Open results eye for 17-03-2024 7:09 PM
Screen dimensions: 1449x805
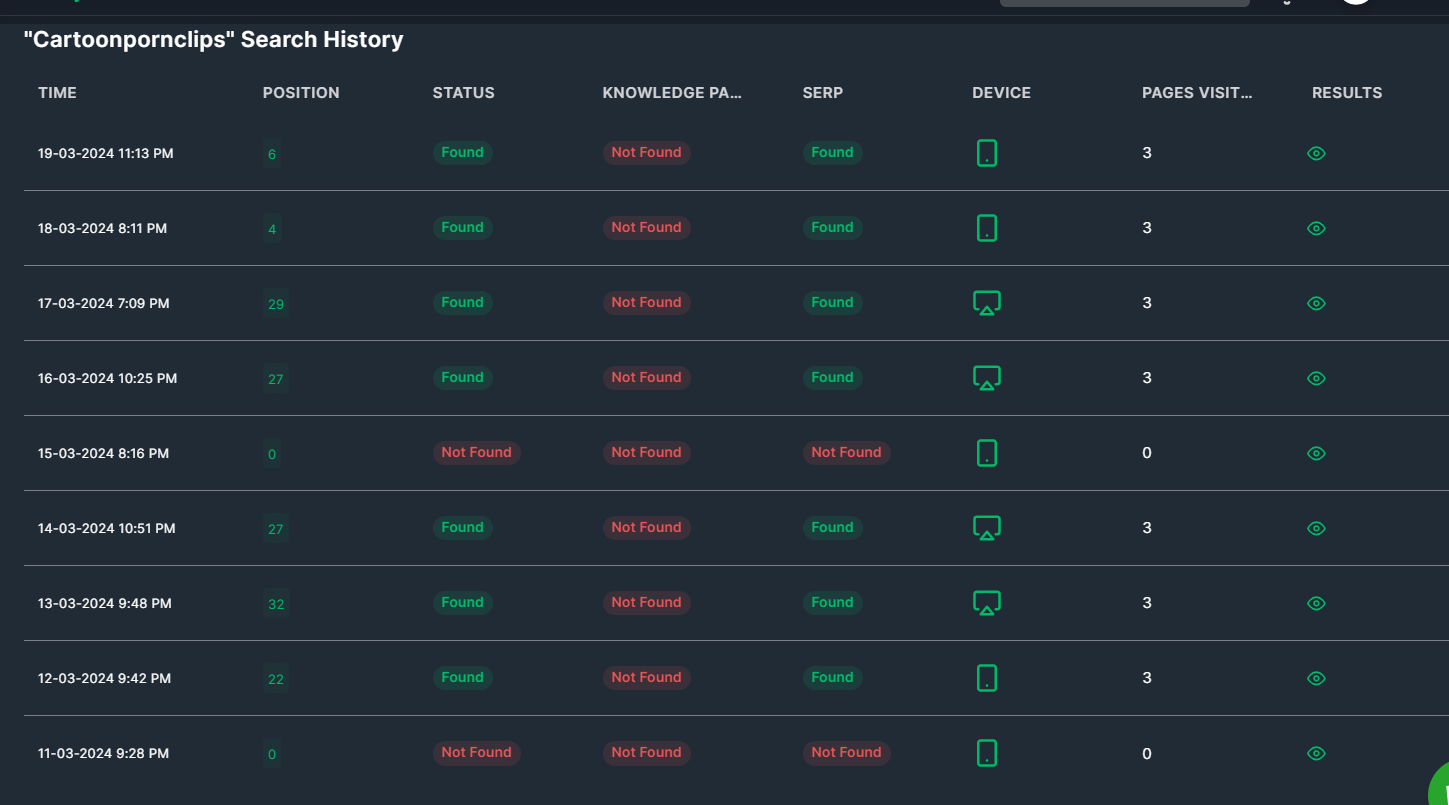1316,303
